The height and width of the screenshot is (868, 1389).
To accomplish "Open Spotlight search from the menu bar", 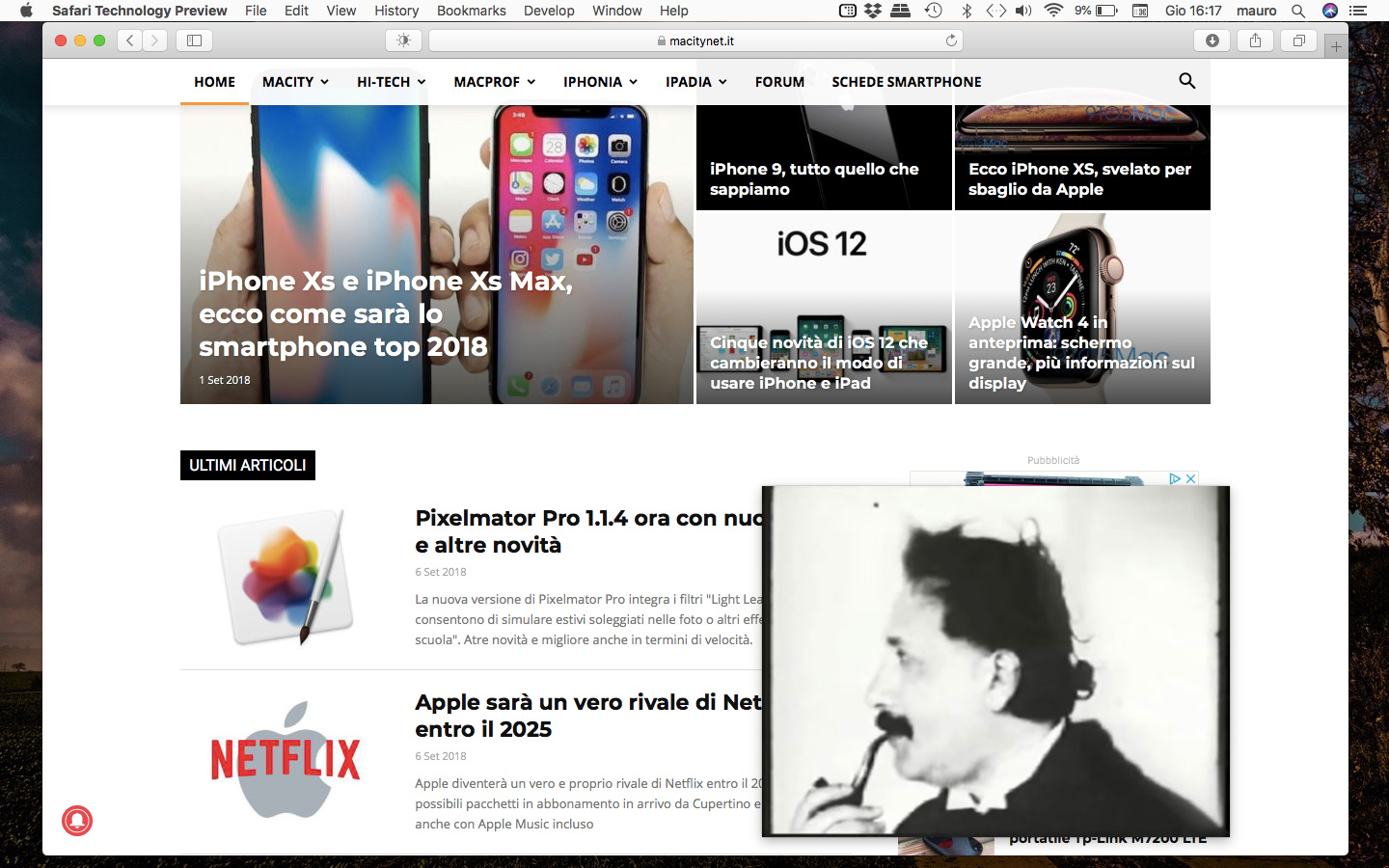I will pyautogui.click(x=1298, y=11).
